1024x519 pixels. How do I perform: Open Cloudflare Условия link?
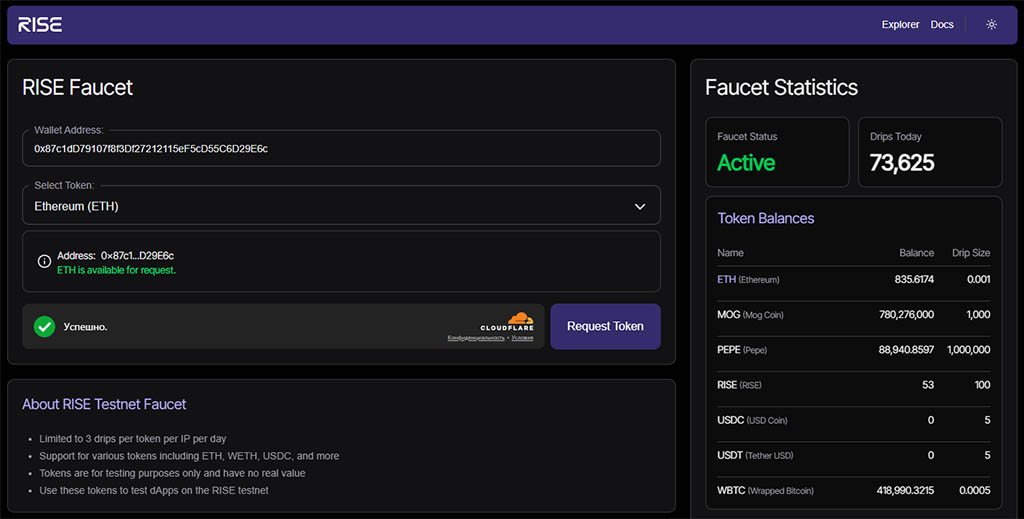522,338
